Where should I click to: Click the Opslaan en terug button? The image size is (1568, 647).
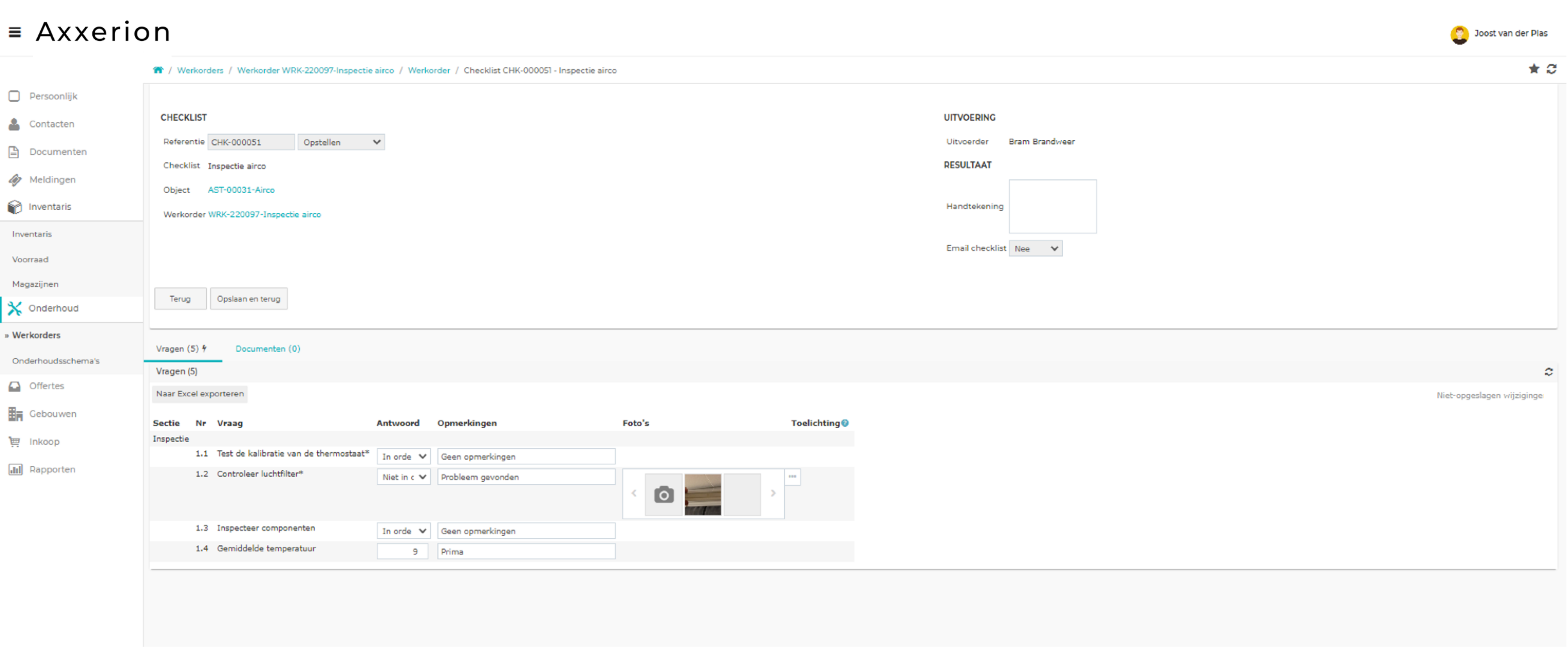point(248,299)
